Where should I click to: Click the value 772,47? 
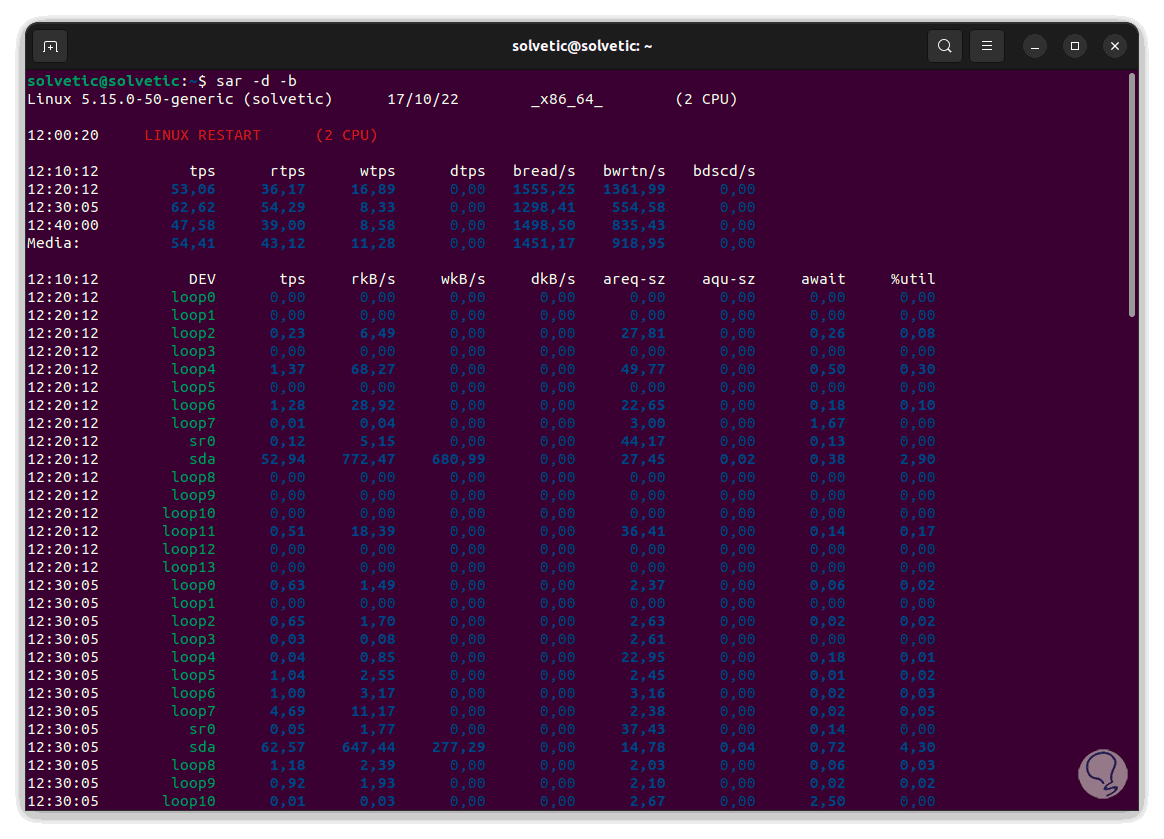[368, 460]
